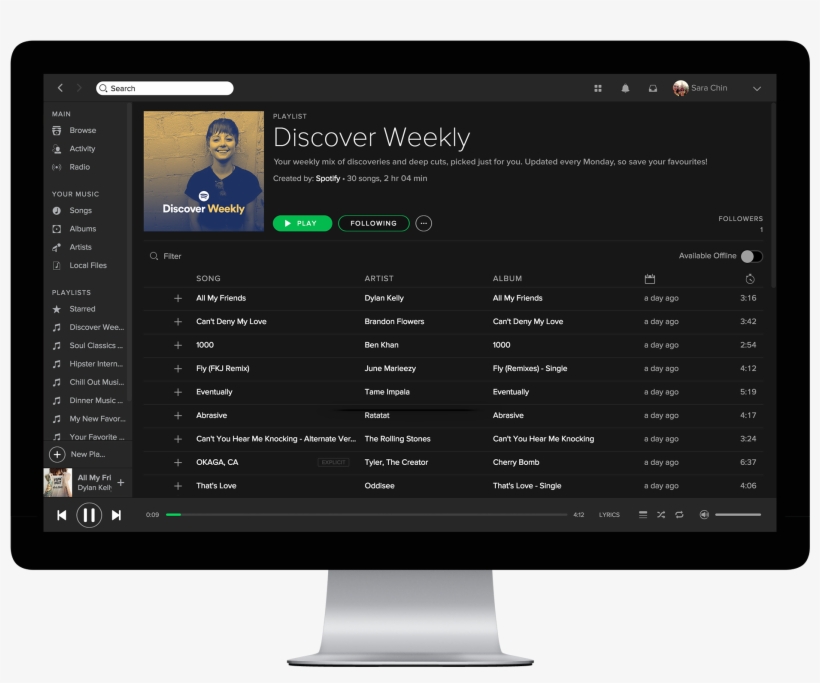This screenshot has width=820, height=683.
Task: Open Songs under Your Music
Action: click(77, 211)
